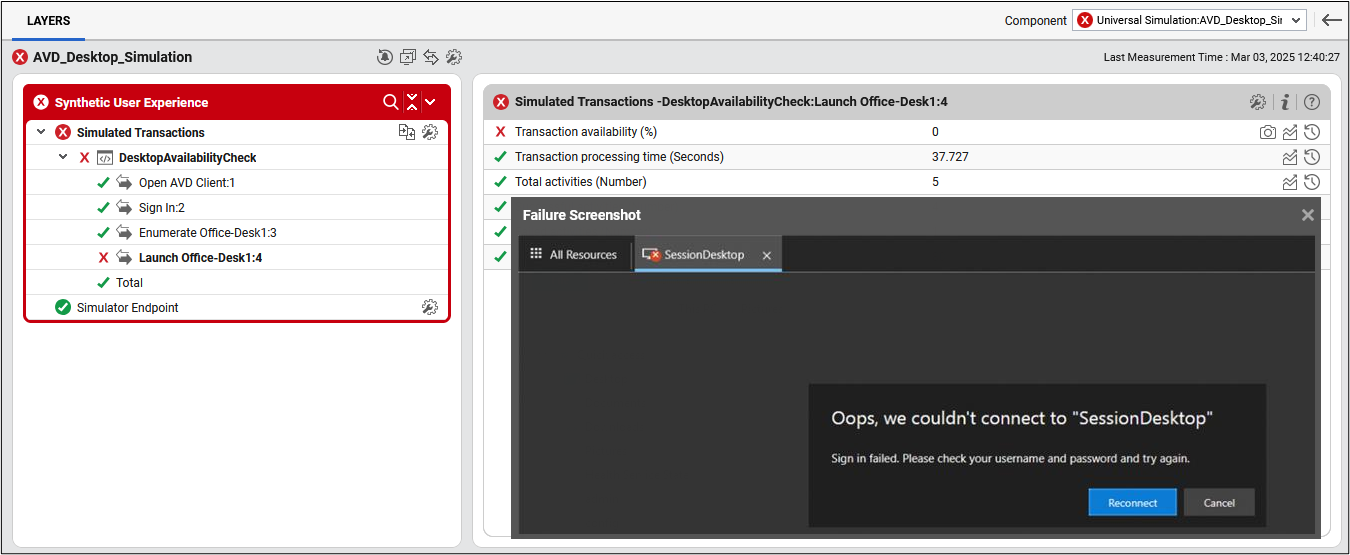This screenshot has width=1350, height=555.
Task: Open history for Total activities row
Action: tap(1312, 182)
